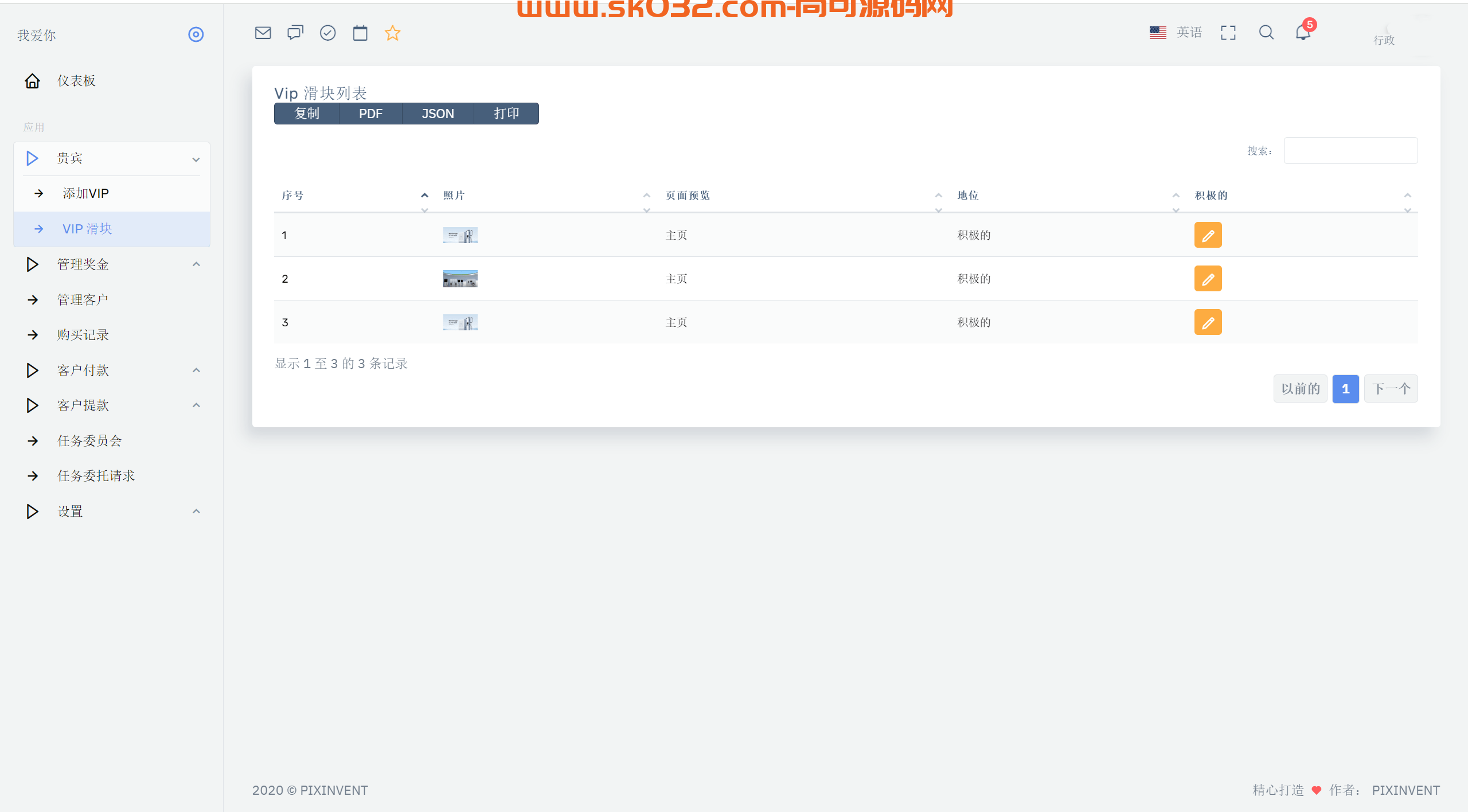Open PIXINVENT link in footer left
The width and height of the screenshot is (1468, 812).
(334, 790)
